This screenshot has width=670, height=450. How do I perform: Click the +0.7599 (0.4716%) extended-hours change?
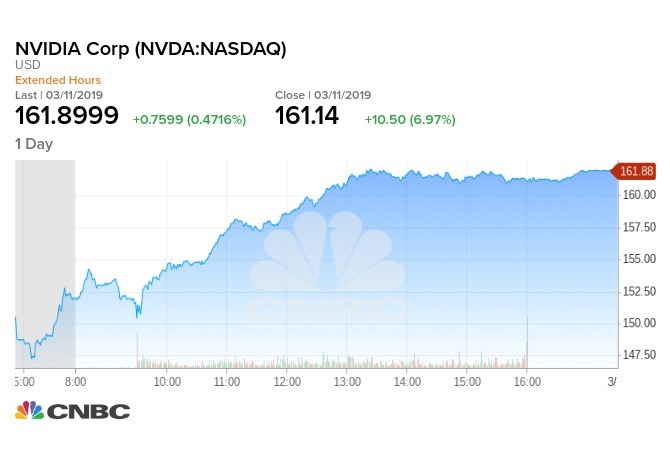point(189,120)
